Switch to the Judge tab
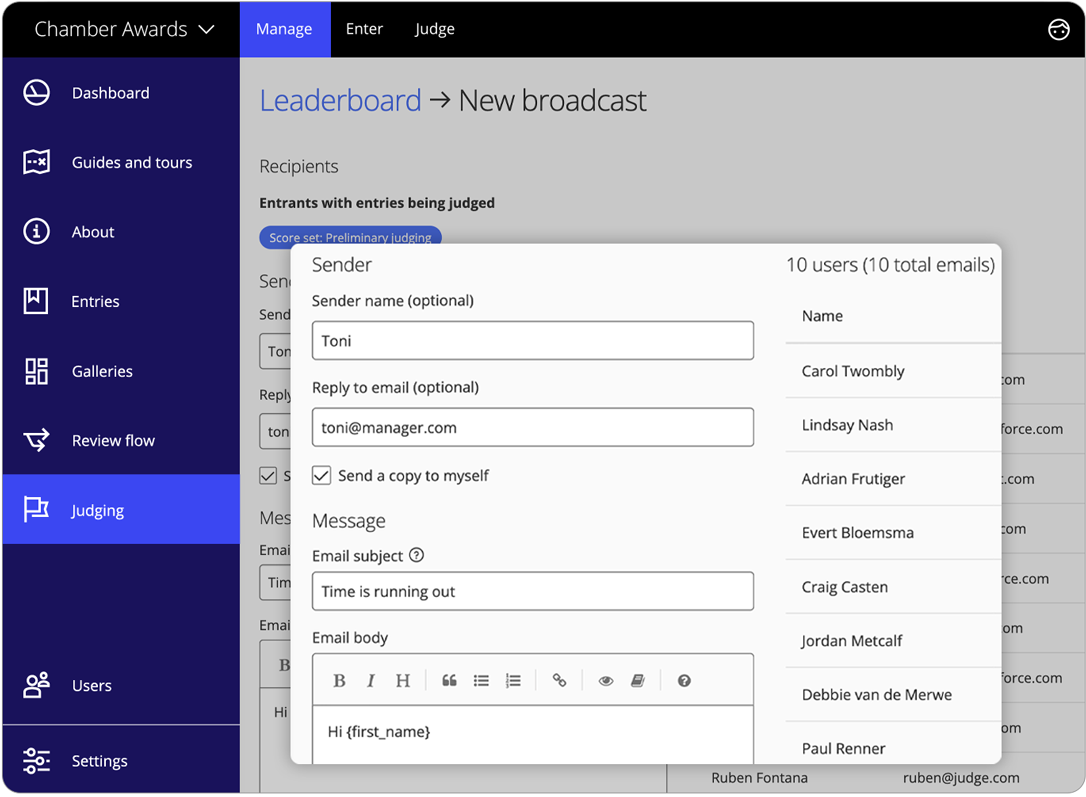Viewport: 1086px width, 797px height. point(435,29)
